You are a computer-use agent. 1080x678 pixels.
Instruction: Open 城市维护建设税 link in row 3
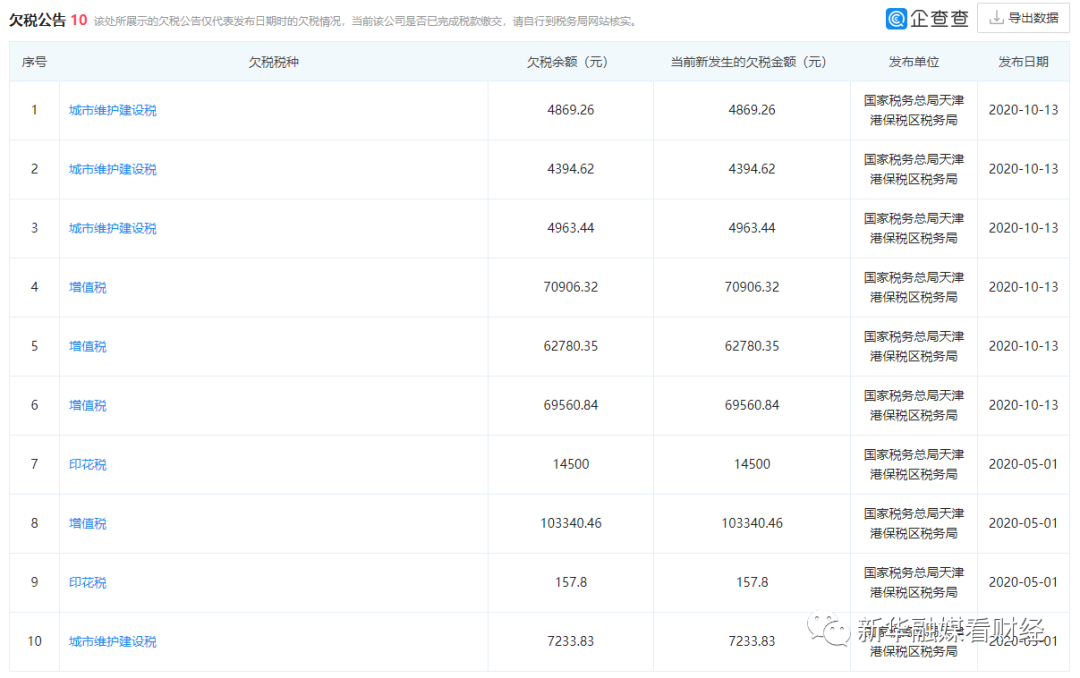[x=112, y=228]
